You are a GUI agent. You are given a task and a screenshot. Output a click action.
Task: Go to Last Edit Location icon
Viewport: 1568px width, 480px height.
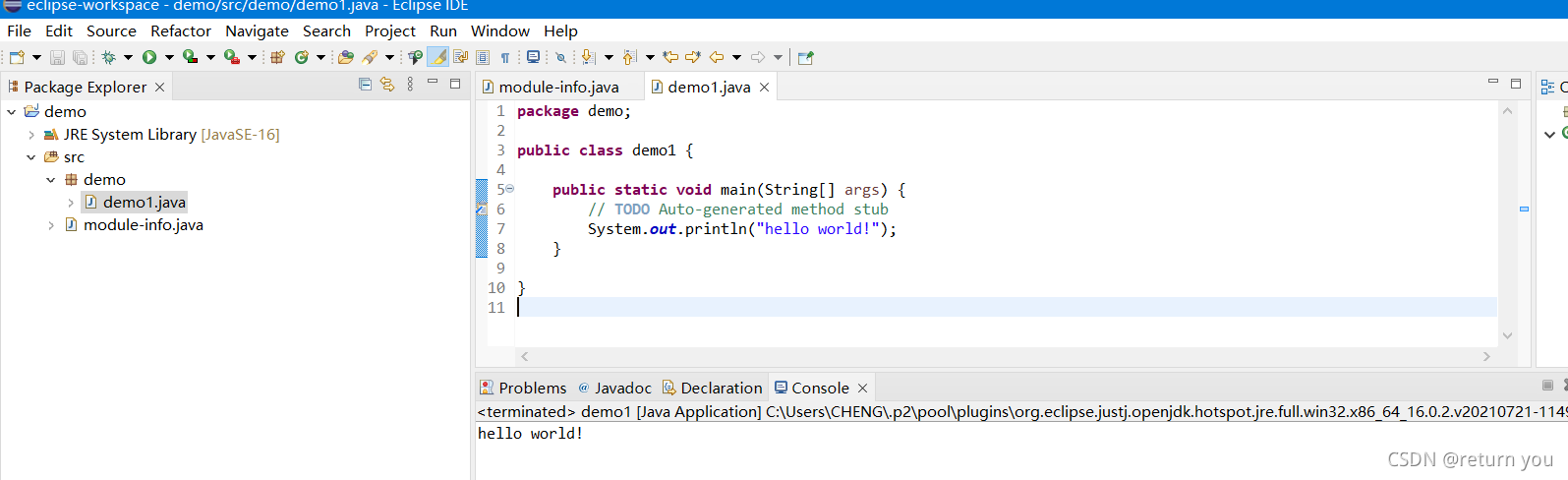670,57
